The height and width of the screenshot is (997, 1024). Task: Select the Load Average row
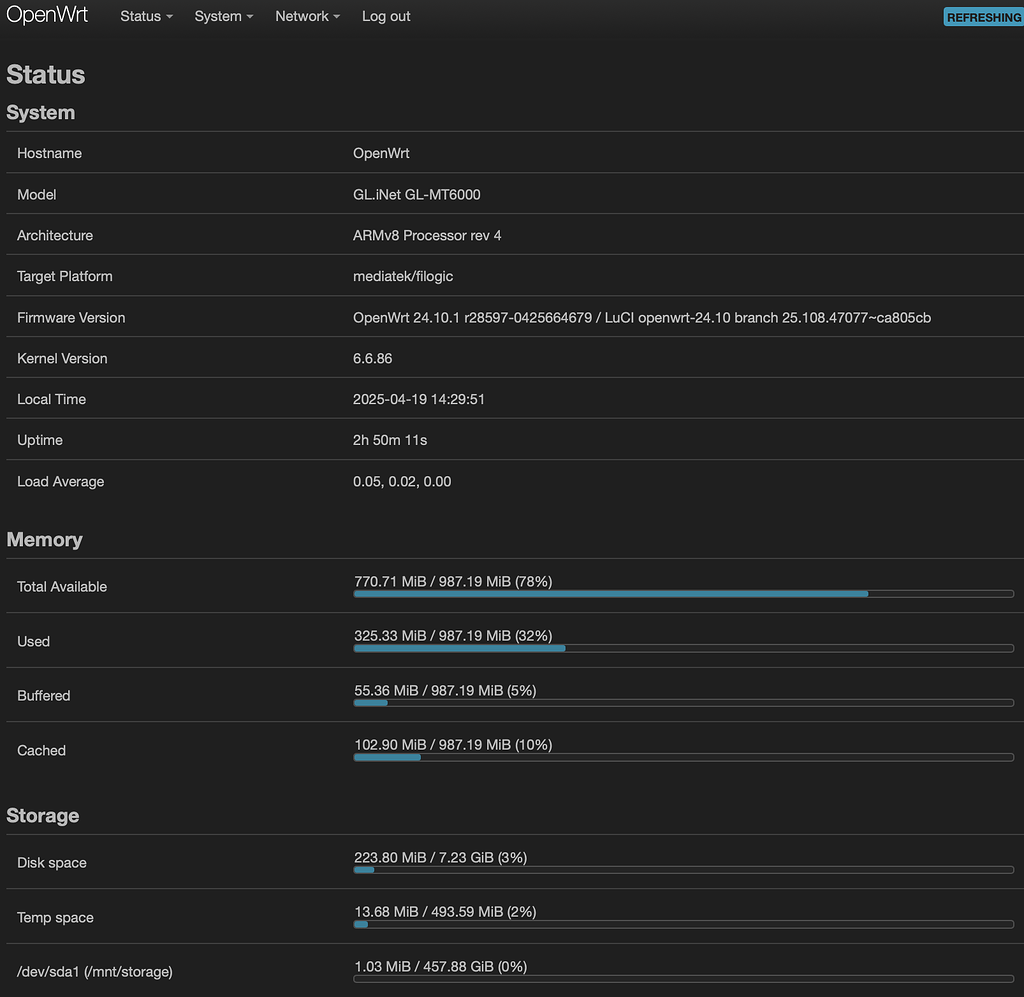tap(400, 481)
